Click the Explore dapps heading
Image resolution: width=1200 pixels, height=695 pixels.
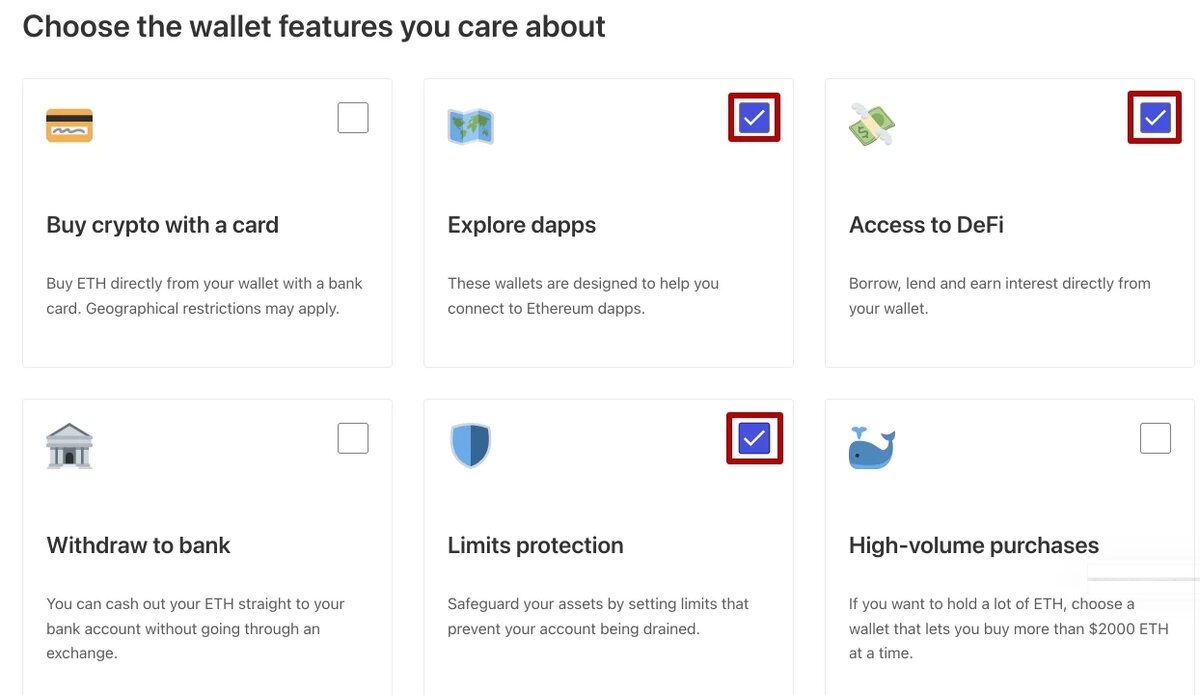tap(521, 225)
